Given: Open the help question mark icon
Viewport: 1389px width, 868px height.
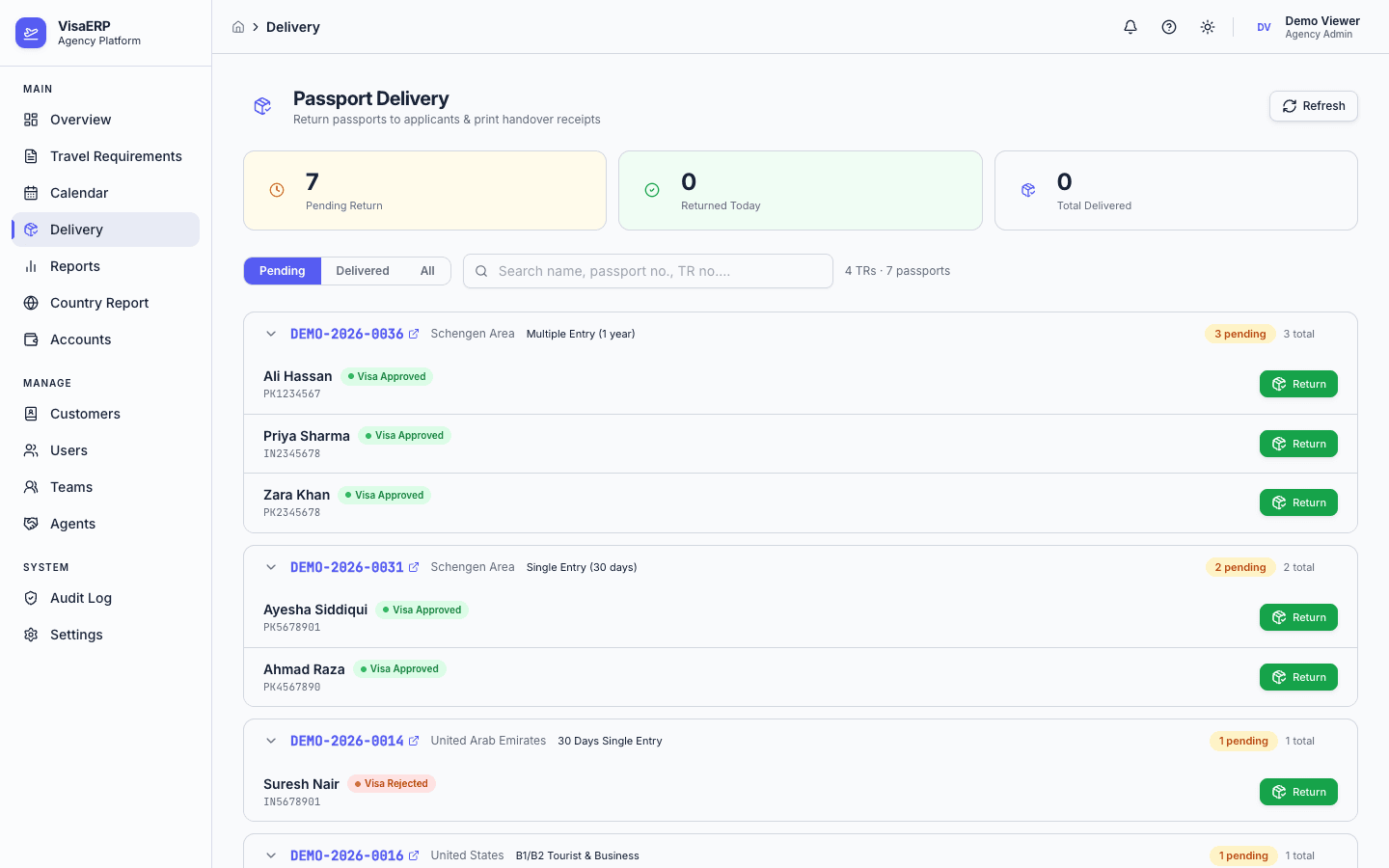Looking at the screenshot, I should click(1169, 27).
